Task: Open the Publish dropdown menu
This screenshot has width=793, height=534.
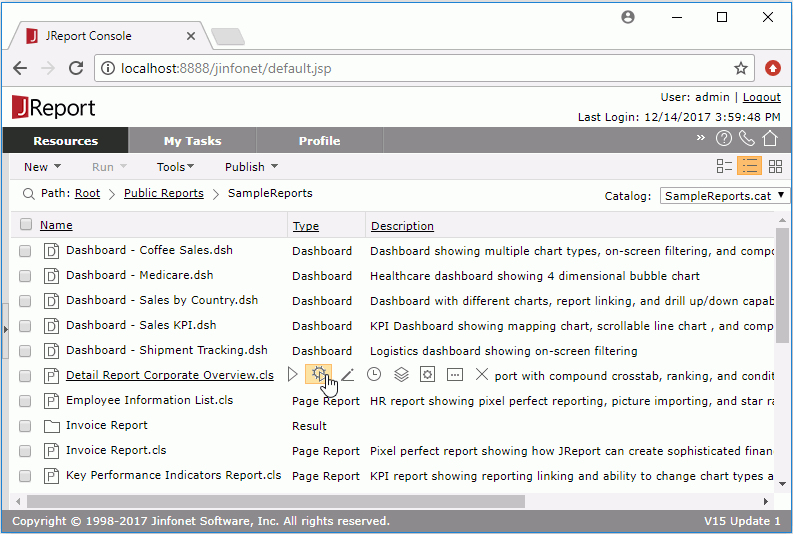Action: 251,167
